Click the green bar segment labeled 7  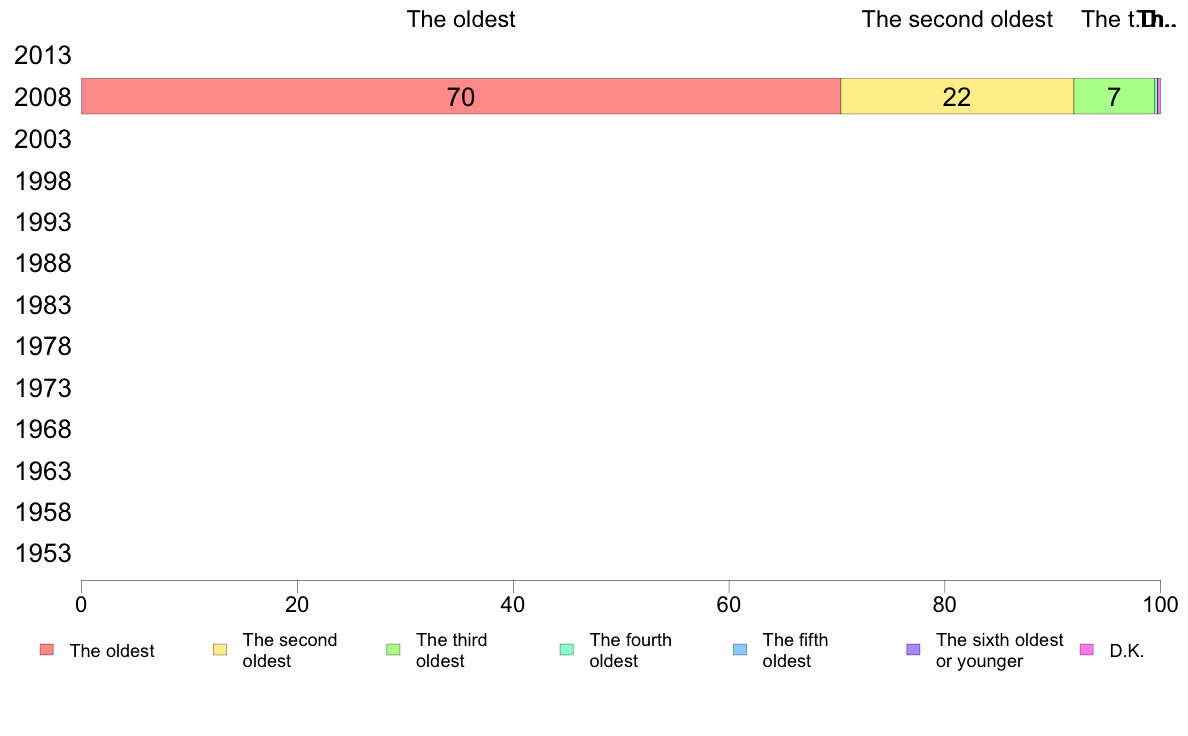click(1114, 96)
